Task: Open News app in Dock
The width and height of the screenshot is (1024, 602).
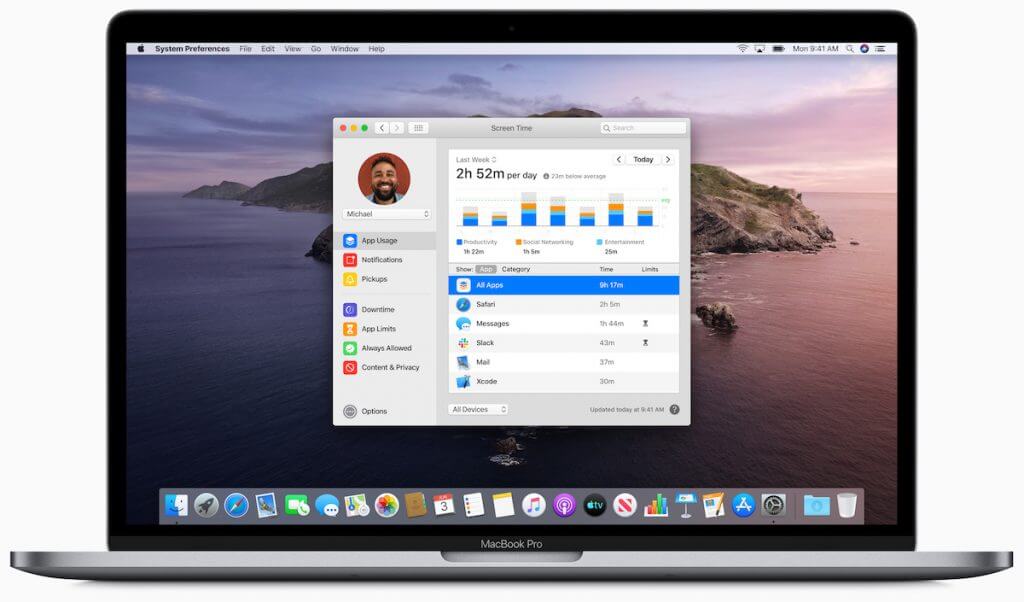Action: [x=625, y=505]
